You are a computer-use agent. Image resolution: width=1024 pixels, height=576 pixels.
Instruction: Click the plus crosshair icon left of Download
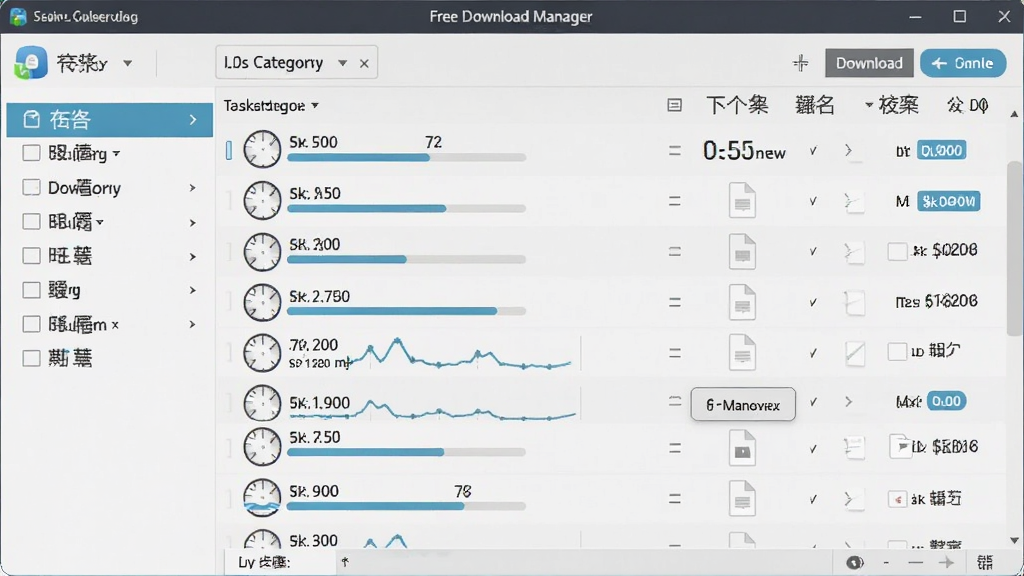click(801, 63)
